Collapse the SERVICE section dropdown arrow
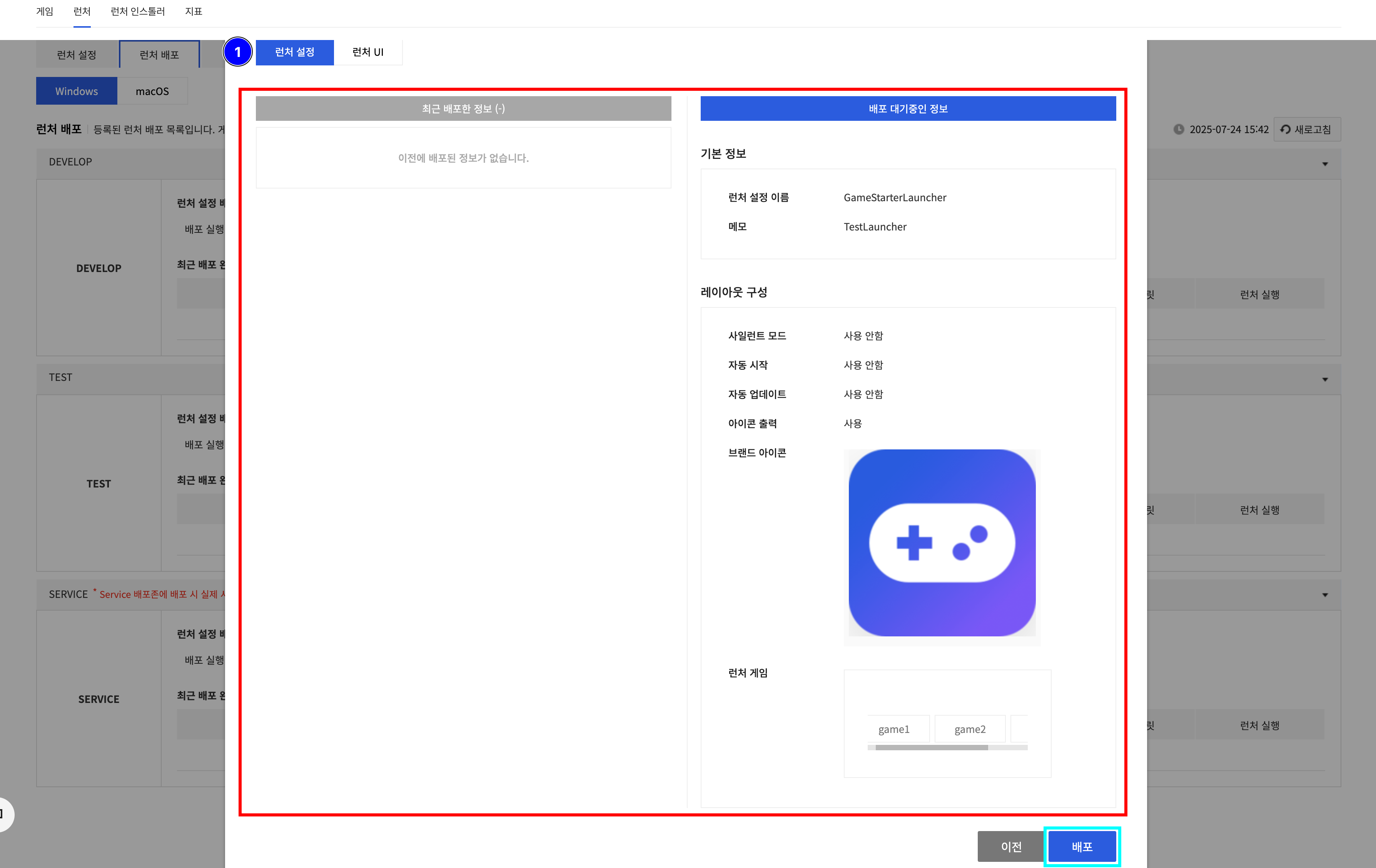Viewport: 1376px width, 868px height. pos(1326,595)
